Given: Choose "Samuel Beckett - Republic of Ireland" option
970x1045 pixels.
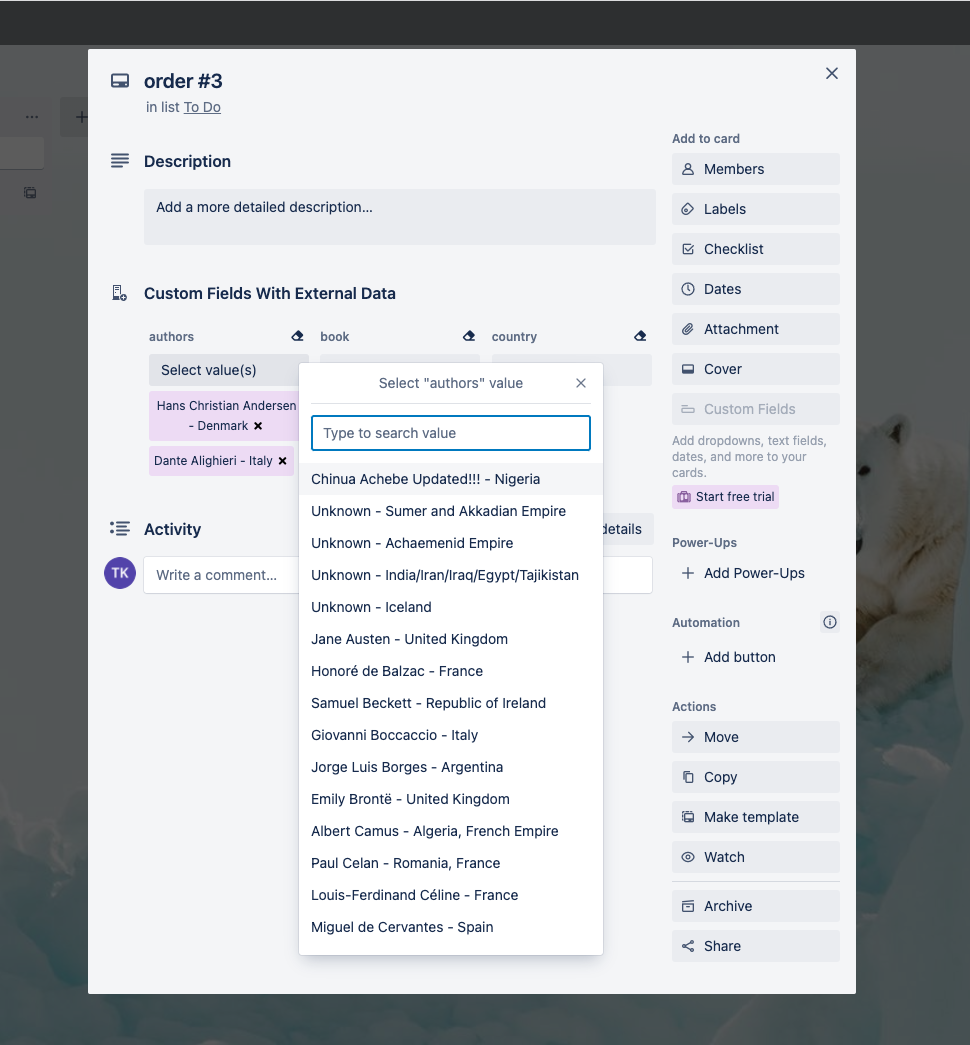Looking at the screenshot, I should point(428,703).
